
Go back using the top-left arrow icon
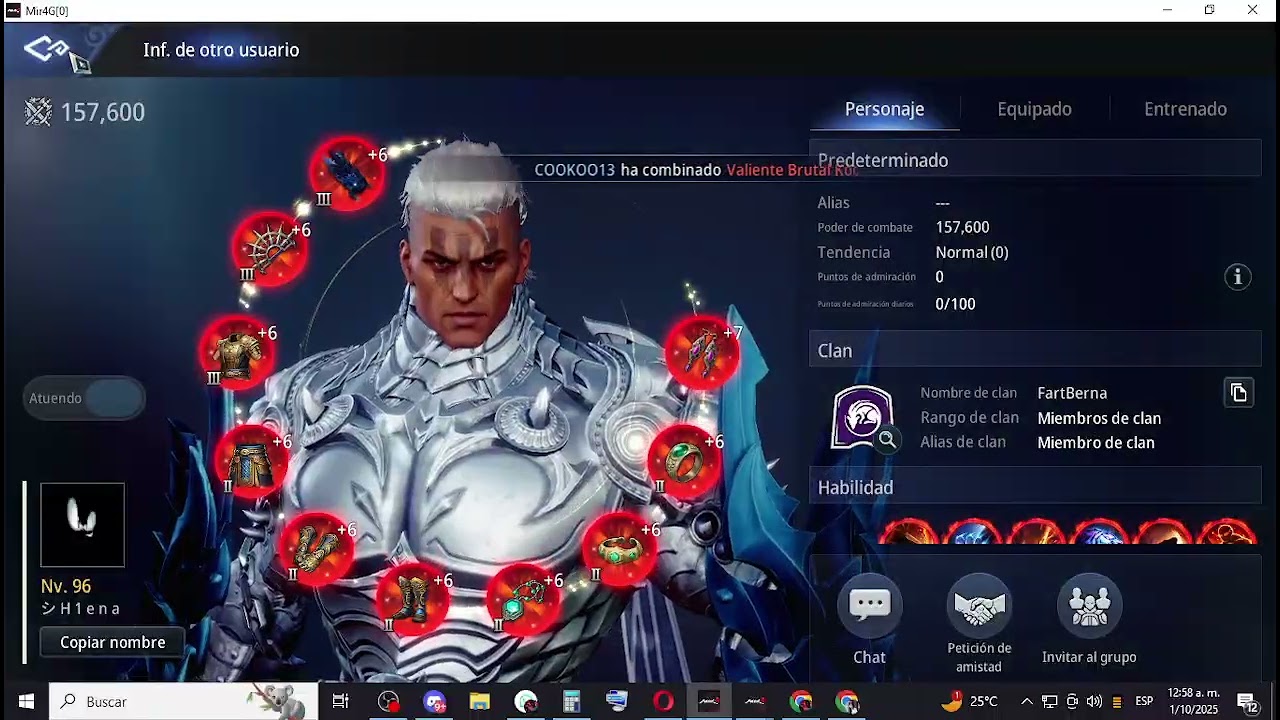pyautogui.click(x=47, y=49)
